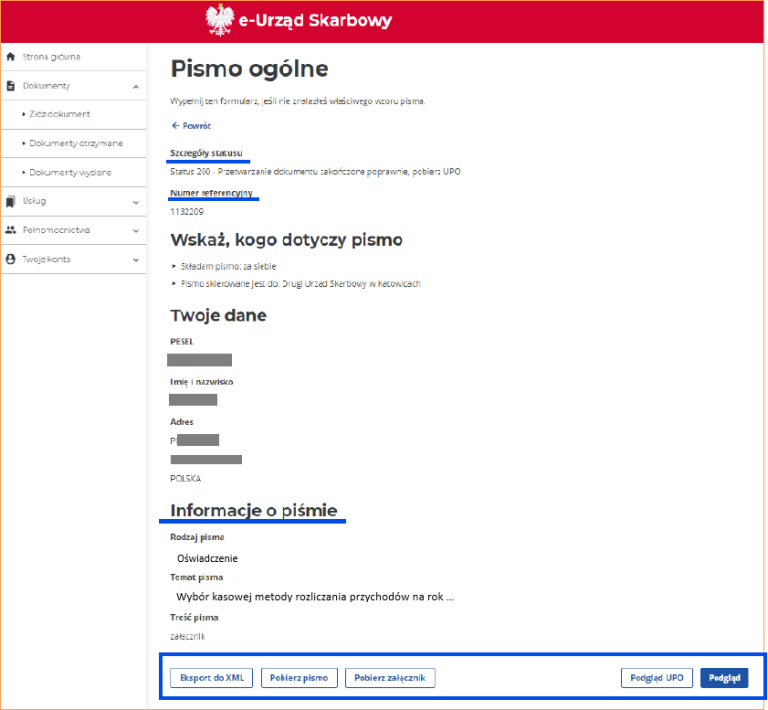Open Podgląd UPO preview

(x=657, y=678)
